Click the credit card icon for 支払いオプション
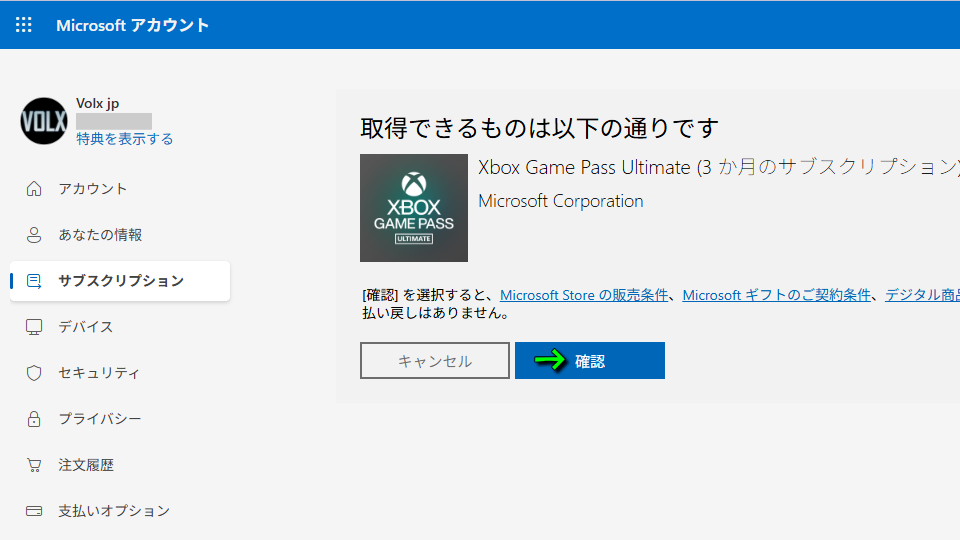 [x=34, y=511]
